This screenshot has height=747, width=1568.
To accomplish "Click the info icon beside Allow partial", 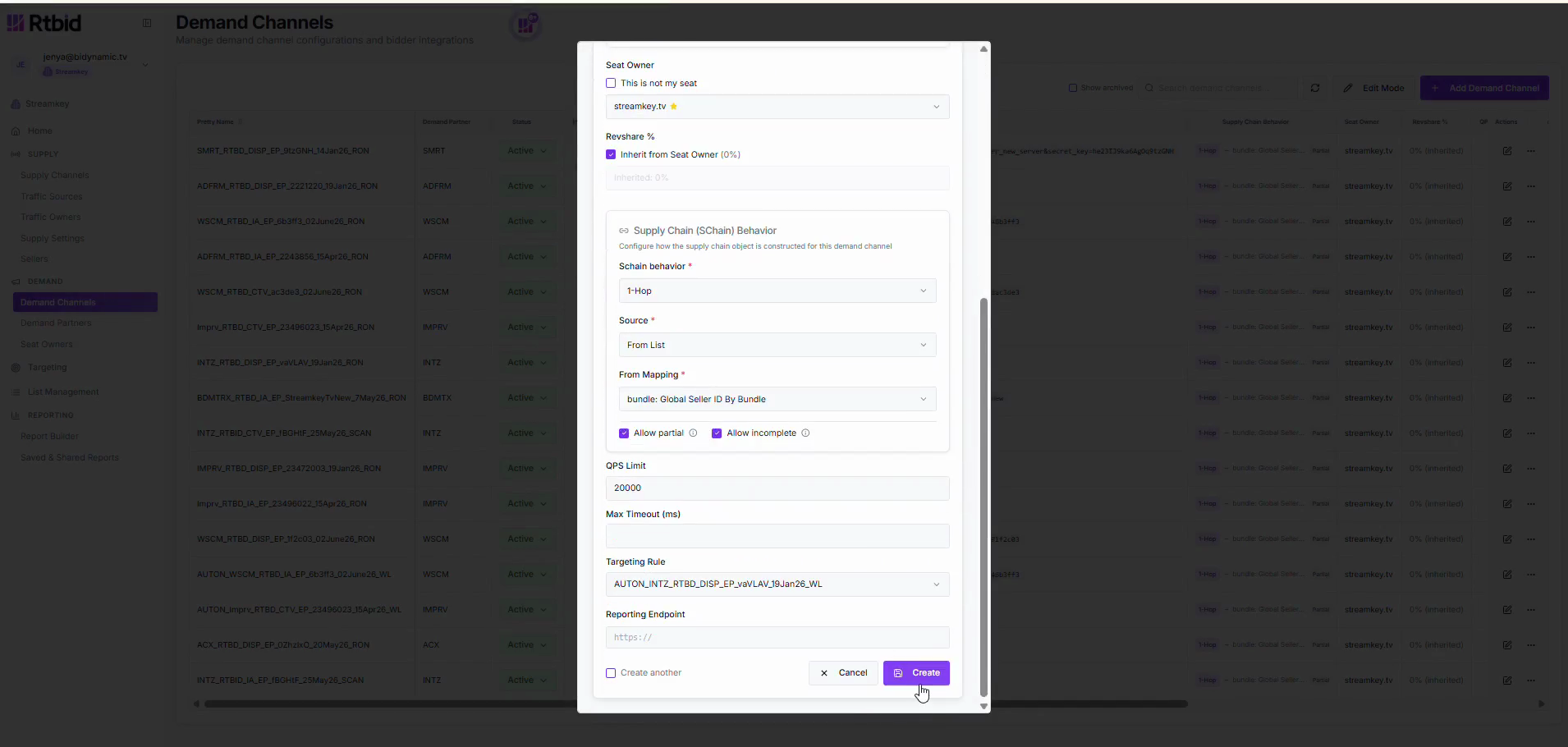I will (x=693, y=433).
